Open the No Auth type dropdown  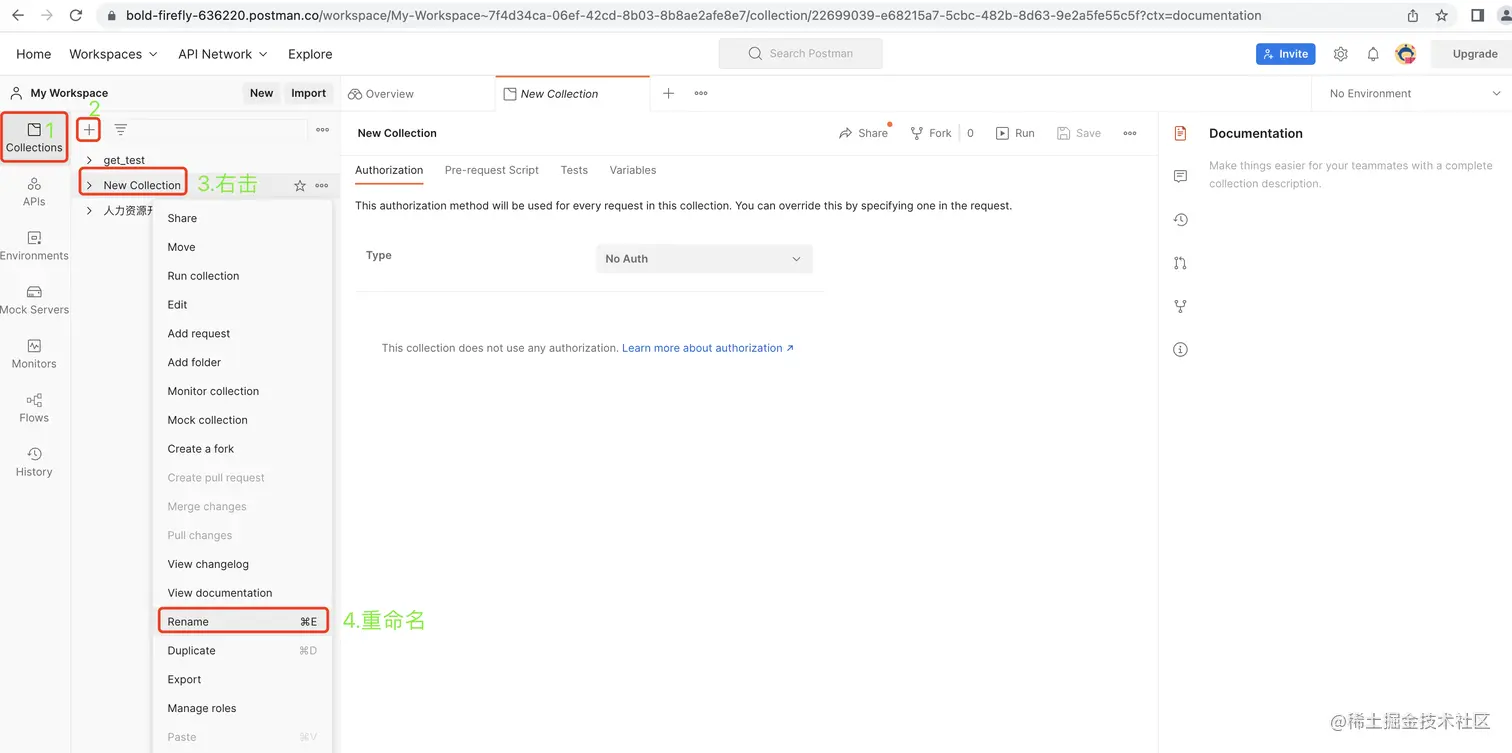point(704,259)
